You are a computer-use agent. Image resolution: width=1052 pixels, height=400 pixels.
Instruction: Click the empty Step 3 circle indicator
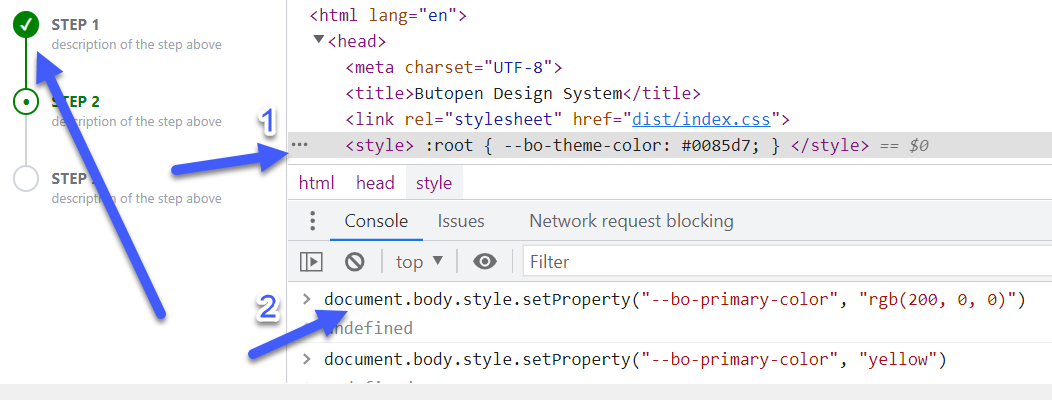(x=26, y=178)
